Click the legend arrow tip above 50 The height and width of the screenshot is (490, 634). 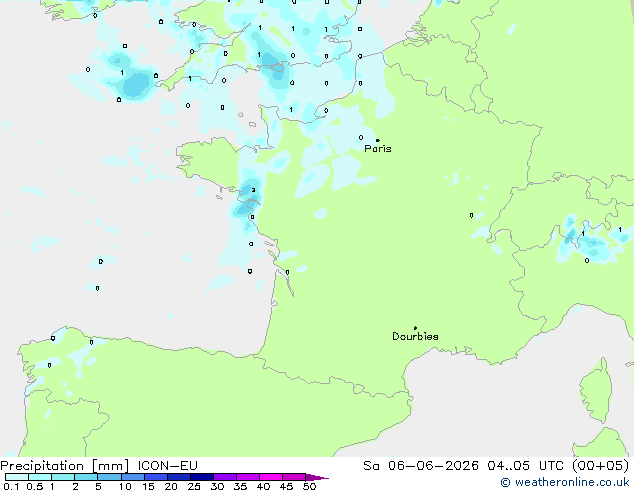(317, 477)
